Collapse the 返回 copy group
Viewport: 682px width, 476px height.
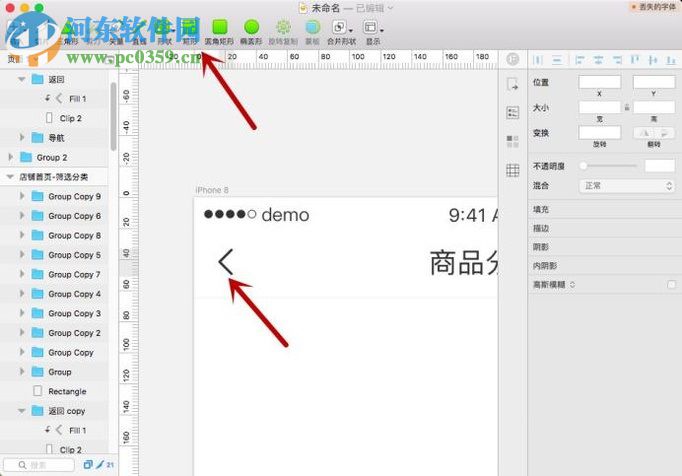[x=21, y=411]
